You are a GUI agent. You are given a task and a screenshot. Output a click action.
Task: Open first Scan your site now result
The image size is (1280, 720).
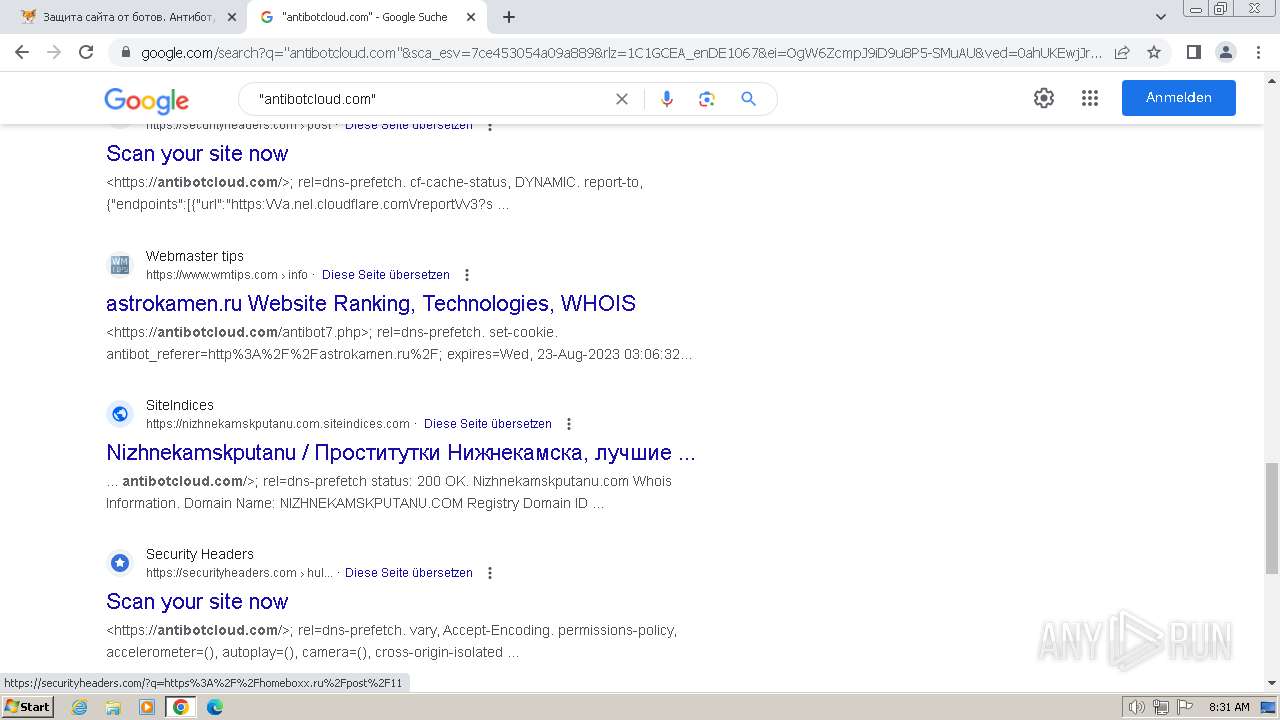point(197,154)
